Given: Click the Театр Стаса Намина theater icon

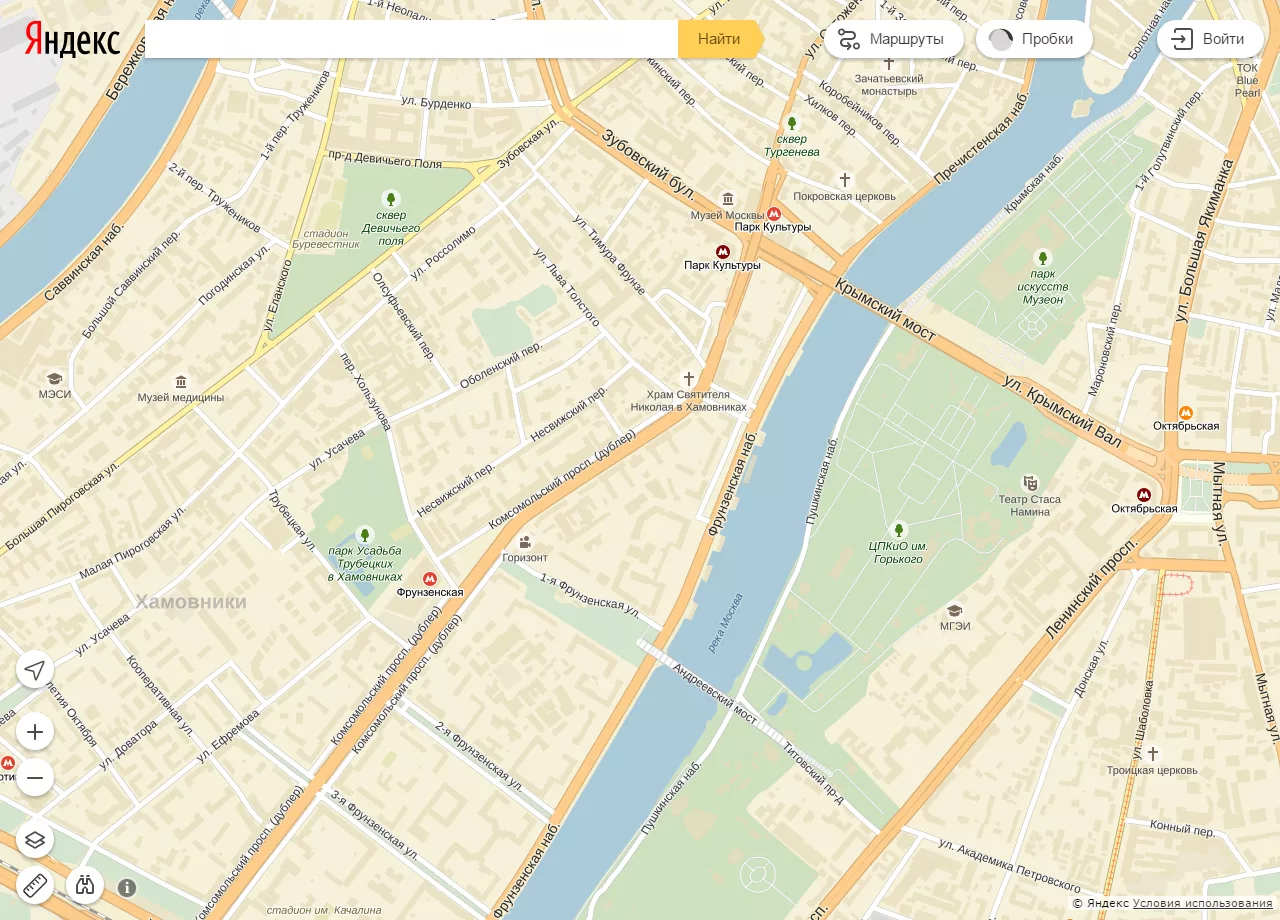Looking at the screenshot, I should pyautogui.click(x=1030, y=483).
